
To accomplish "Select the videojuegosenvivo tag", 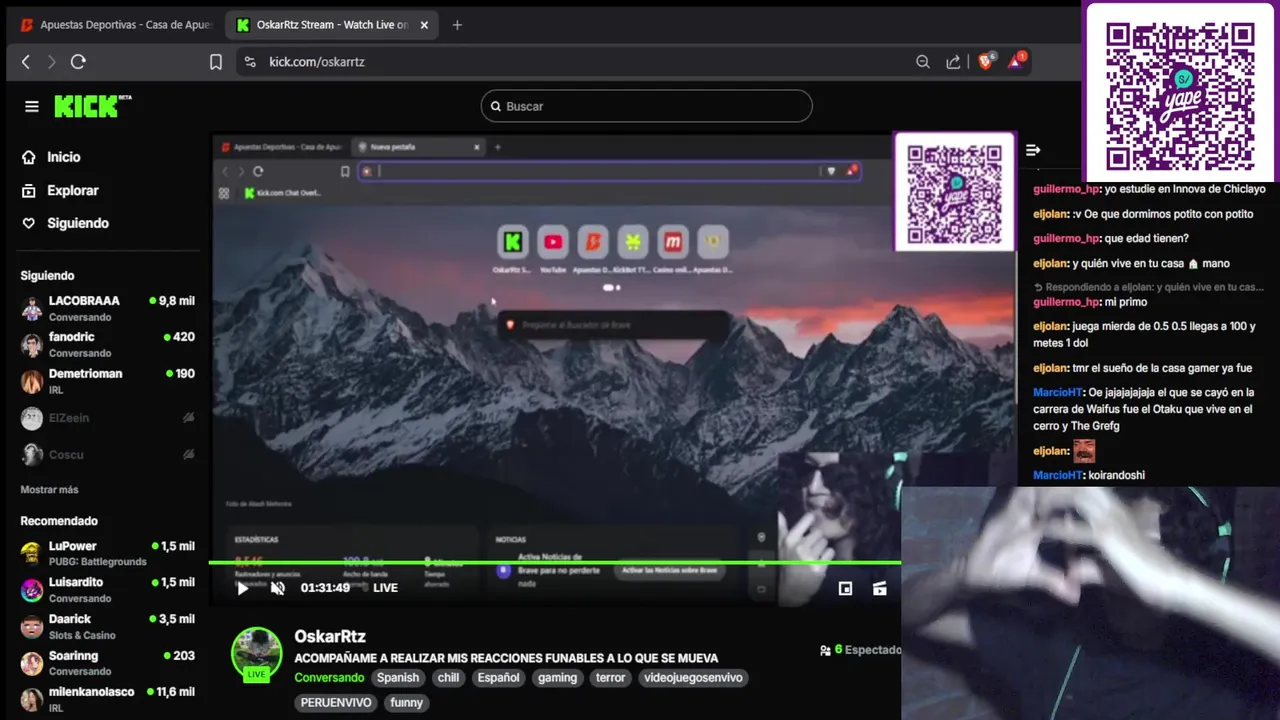I will point(693,678).
